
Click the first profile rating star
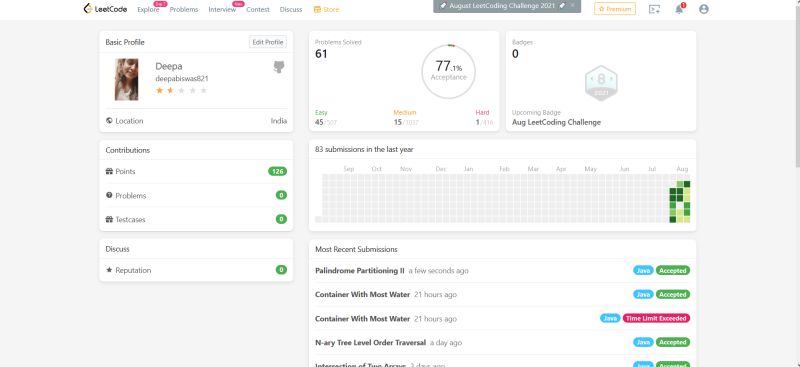159,90
